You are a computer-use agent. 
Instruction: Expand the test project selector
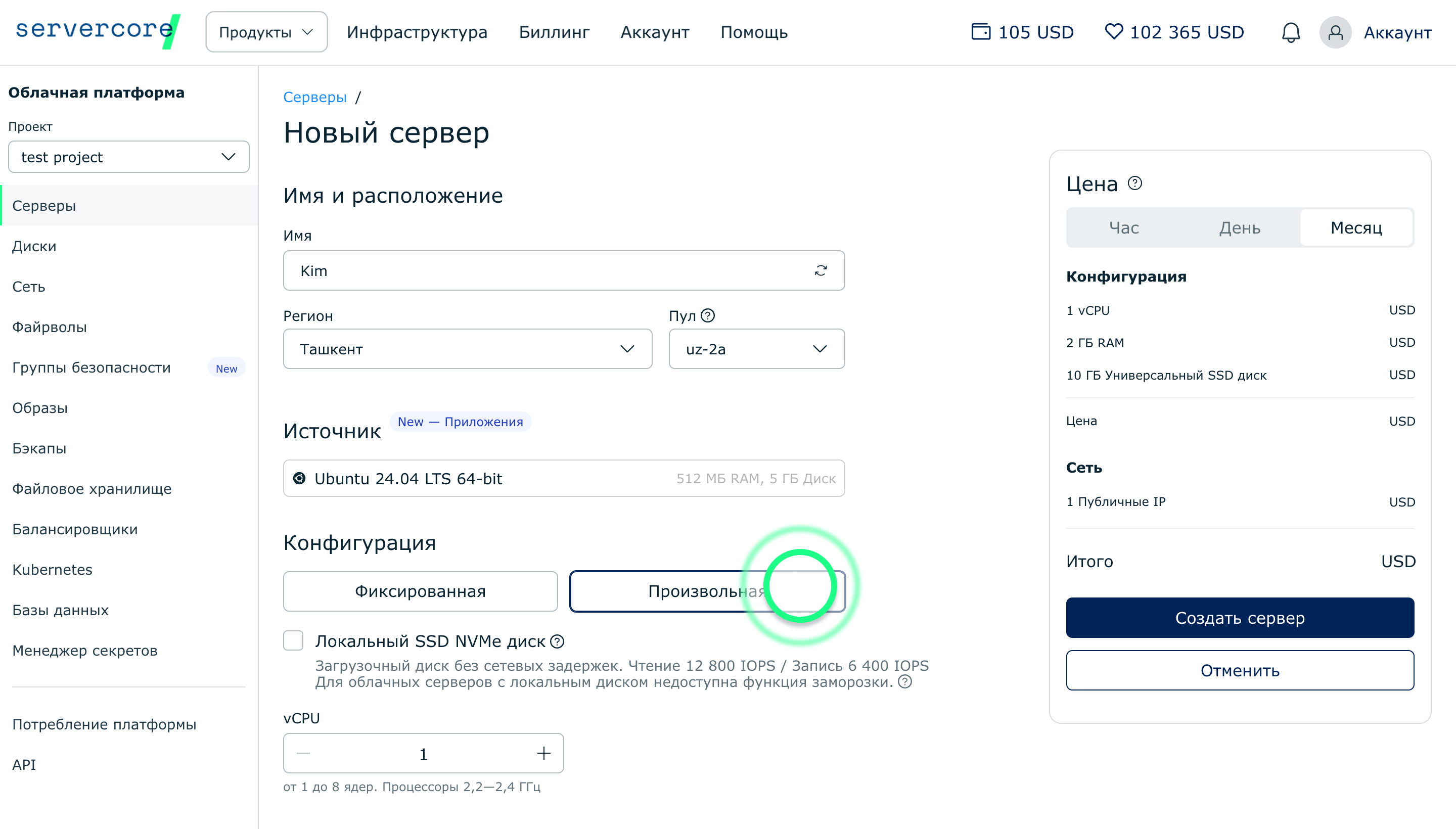(129, 157)
